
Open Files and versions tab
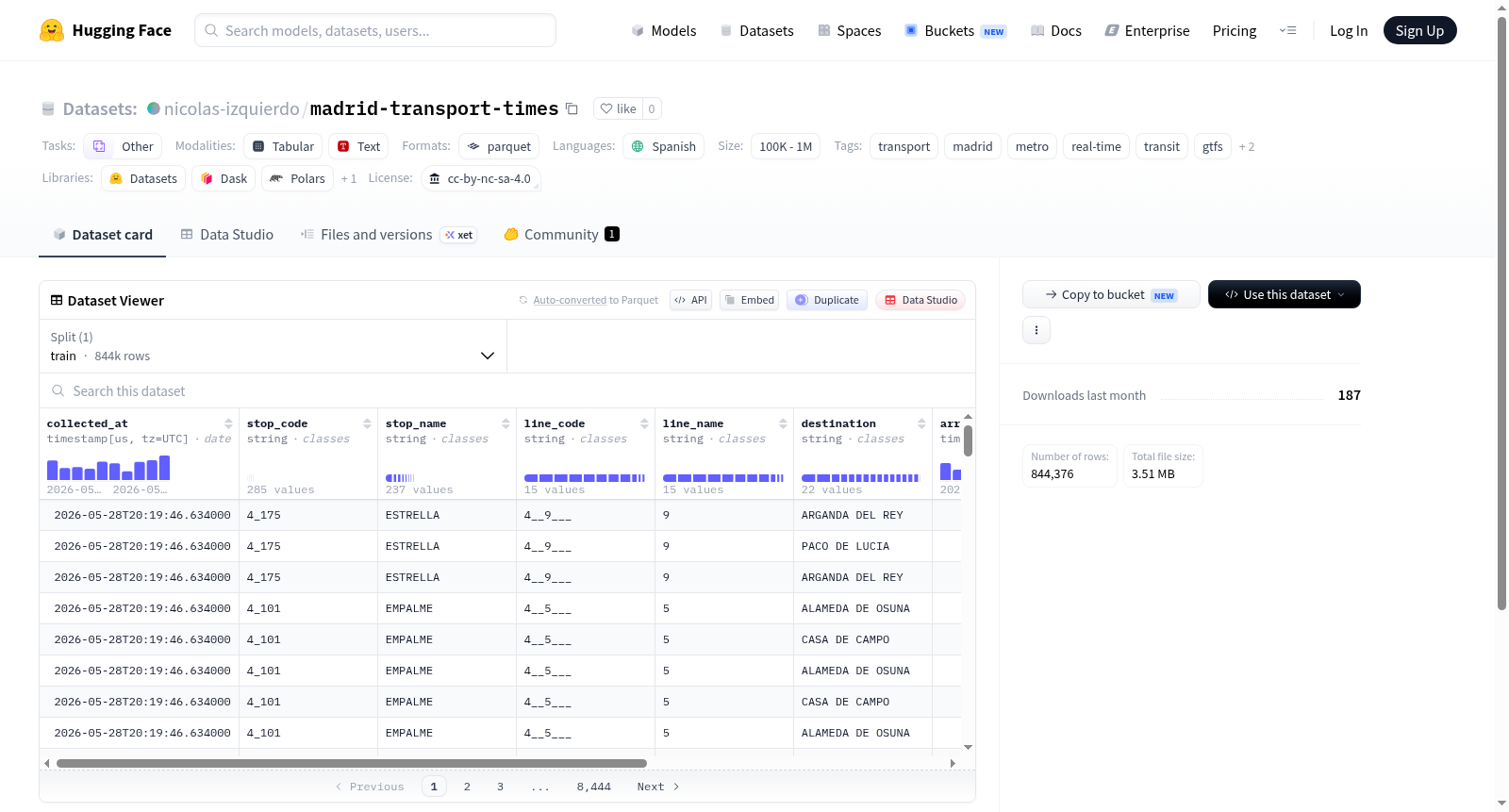click(389, 235)
